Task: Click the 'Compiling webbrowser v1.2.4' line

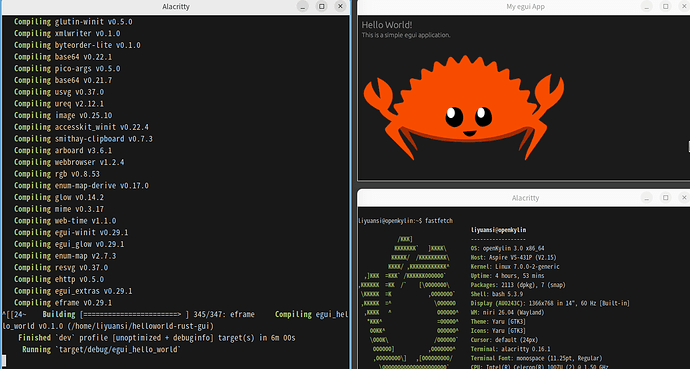Action: [69, 162]
